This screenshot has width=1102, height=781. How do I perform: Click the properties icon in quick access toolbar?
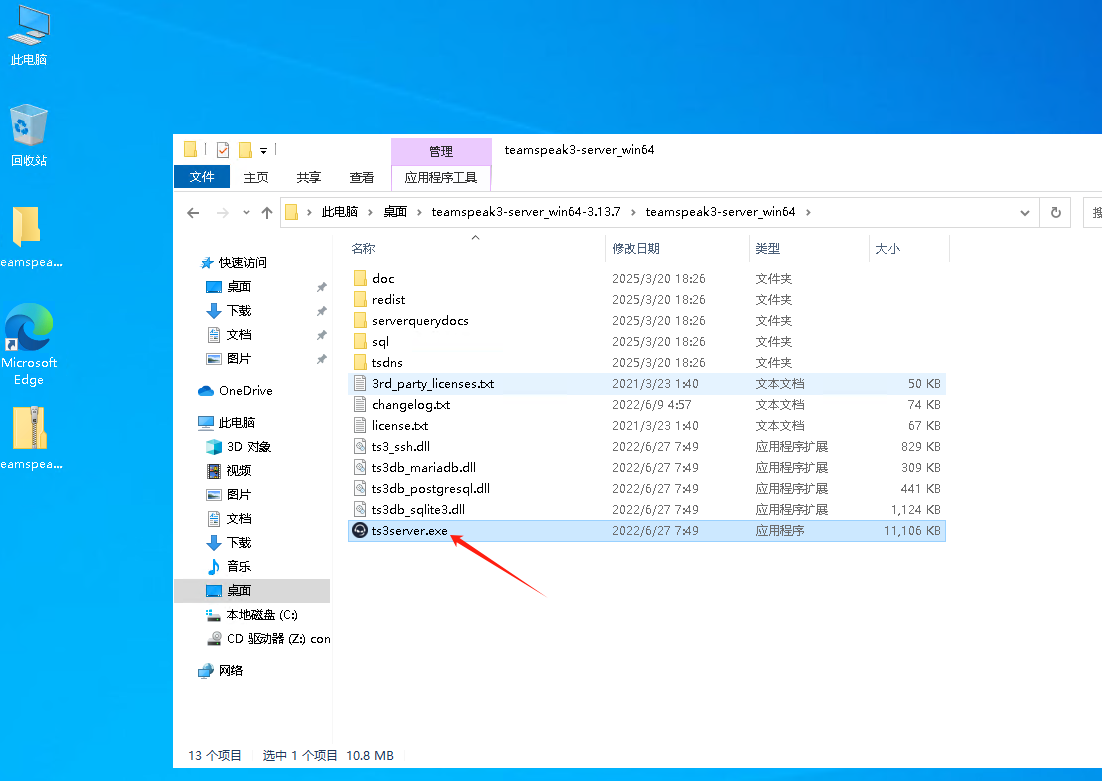click(223, 150)
